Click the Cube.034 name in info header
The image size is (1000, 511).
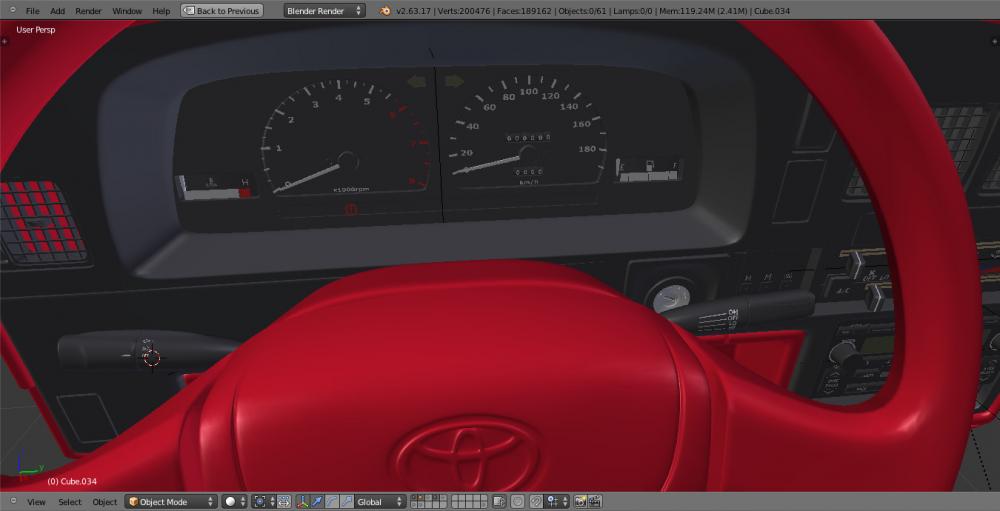pyautogui.click(x=771, y=11)
